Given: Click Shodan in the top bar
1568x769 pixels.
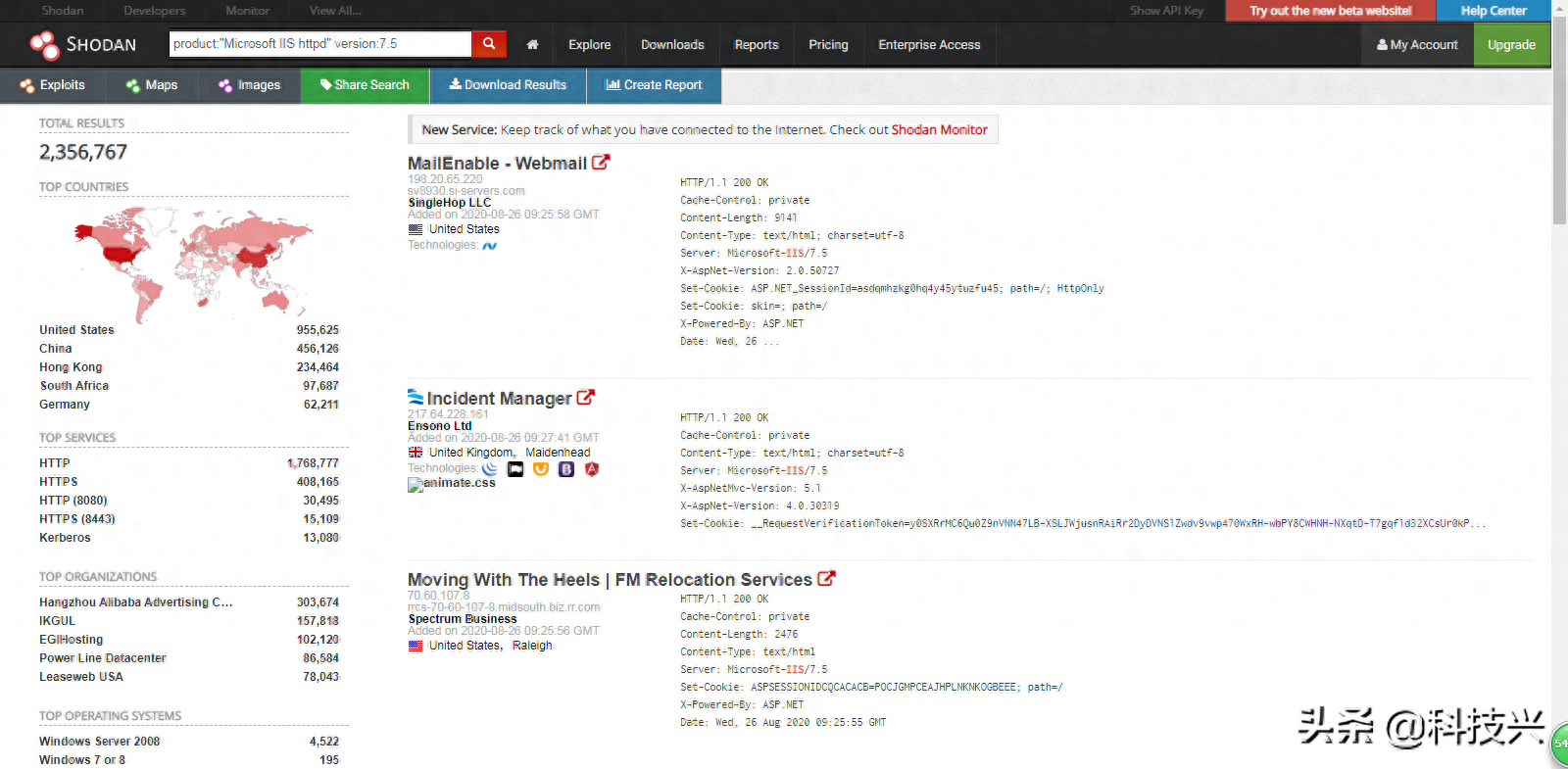Looking at the screenshot, I should [63, 11].
